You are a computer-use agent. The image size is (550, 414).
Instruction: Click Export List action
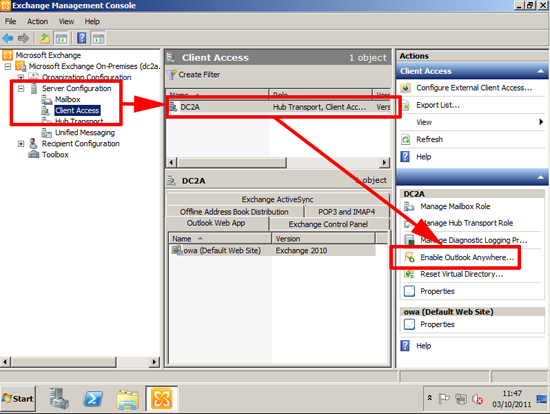click(438, 105)
